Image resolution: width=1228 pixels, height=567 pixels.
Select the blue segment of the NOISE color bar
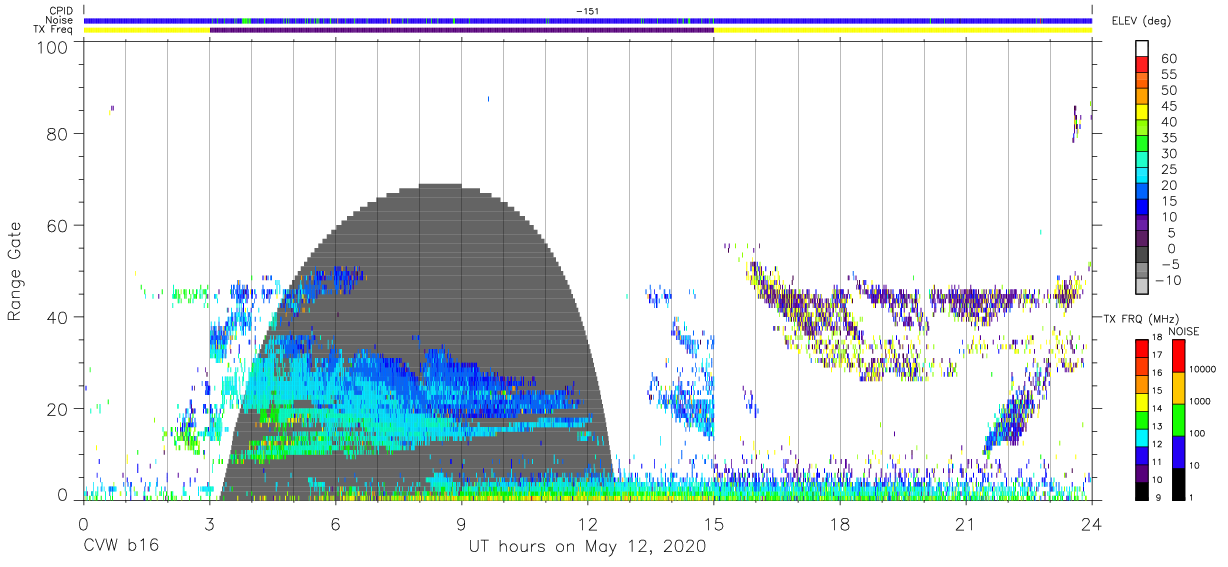coord(1178,451)
